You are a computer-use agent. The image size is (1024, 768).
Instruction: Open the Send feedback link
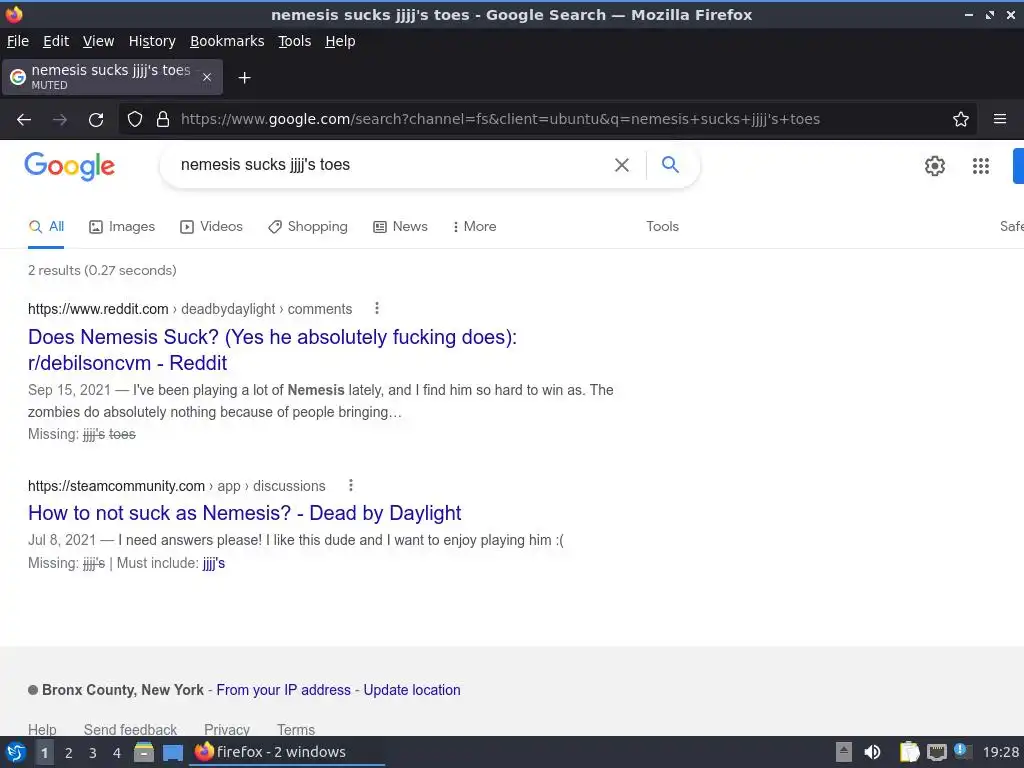[x=130, y=729]
